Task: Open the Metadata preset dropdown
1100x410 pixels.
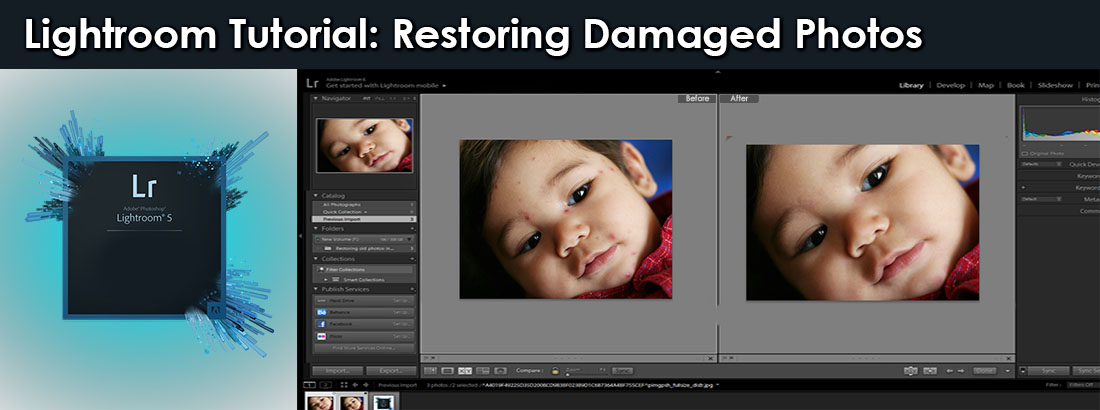Action: [1042, 199]
